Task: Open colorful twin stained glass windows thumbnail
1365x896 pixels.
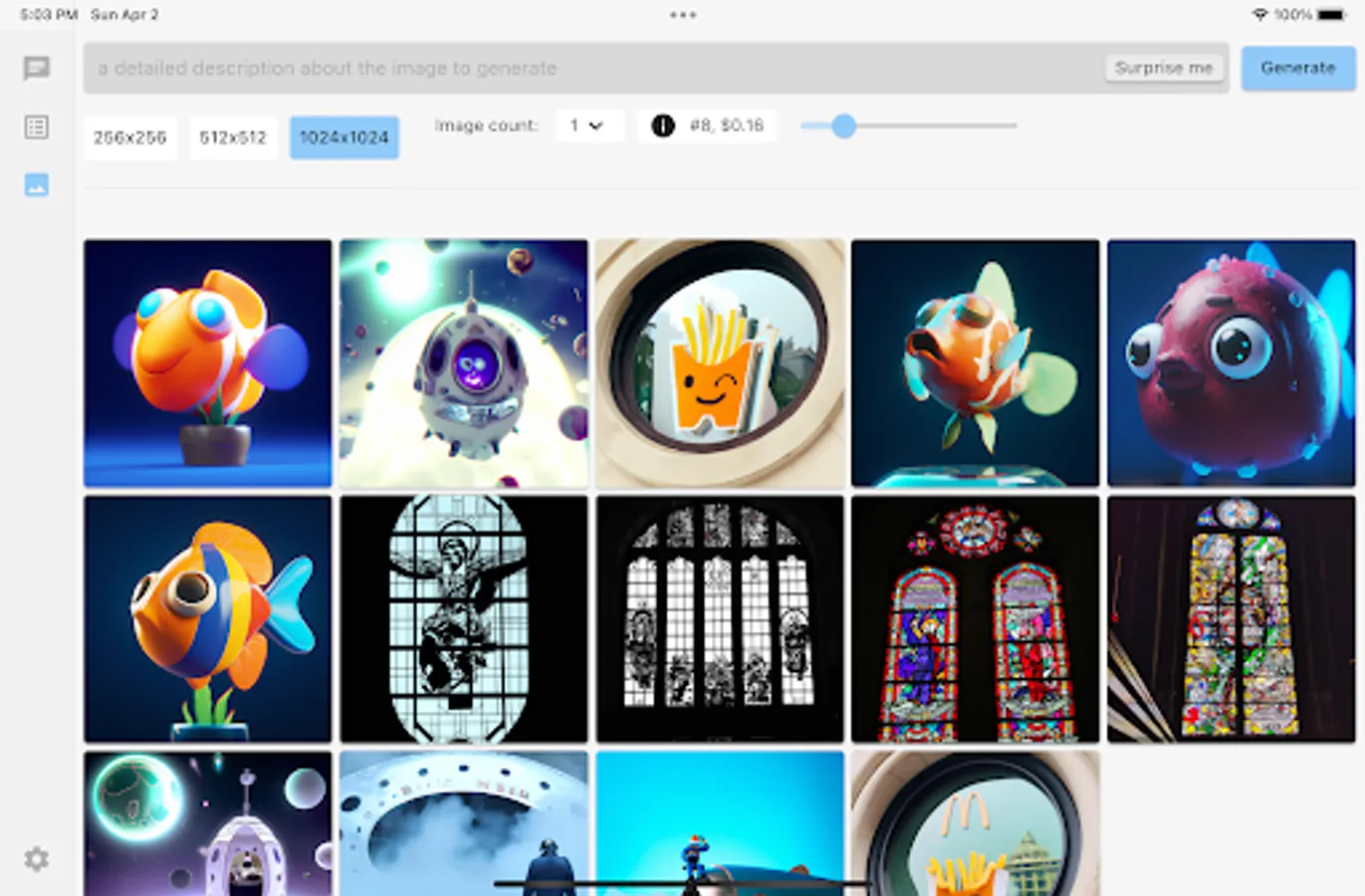Action: [x=976, y=619]
